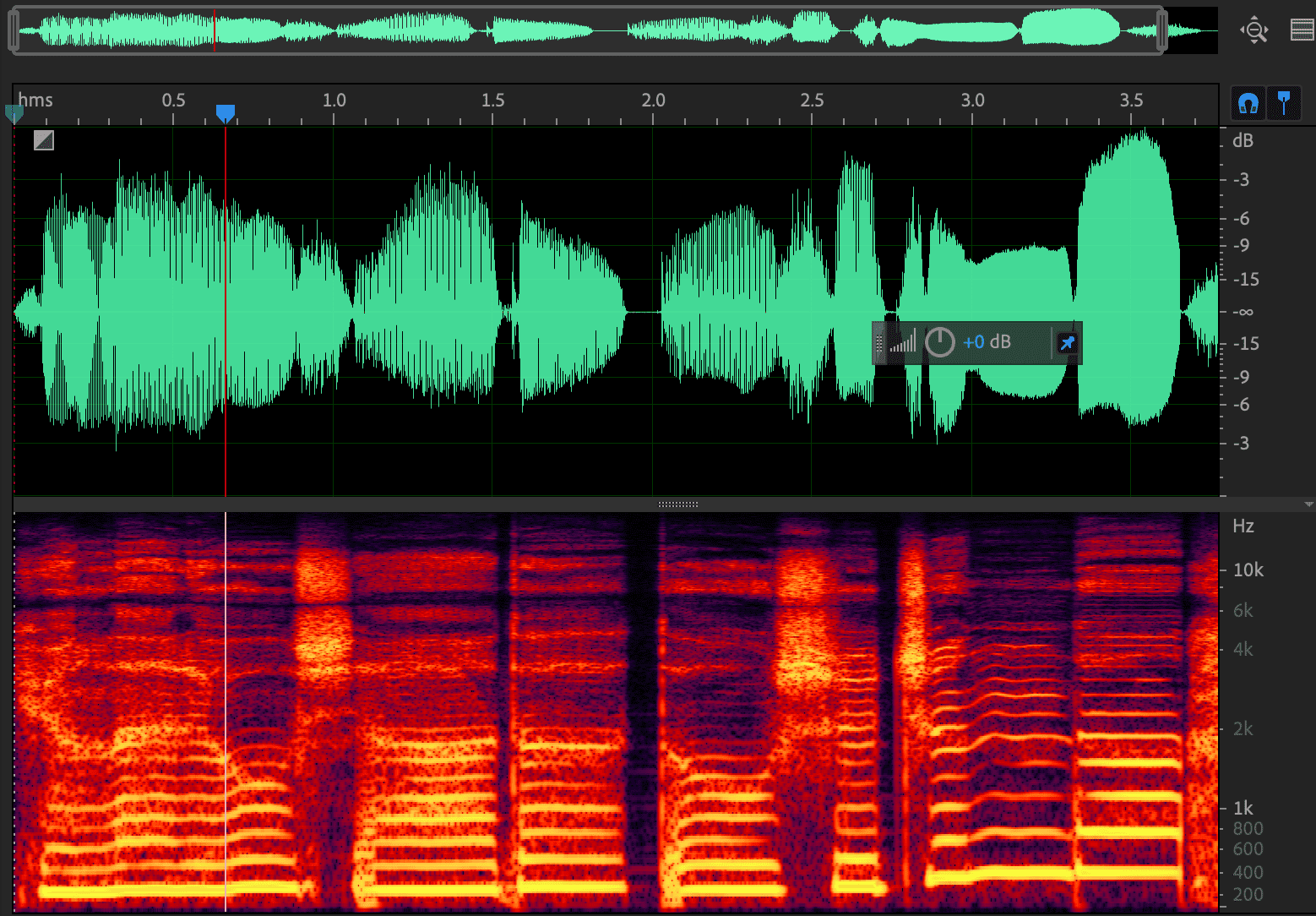Click the dB amplitude scale label

1243,140
